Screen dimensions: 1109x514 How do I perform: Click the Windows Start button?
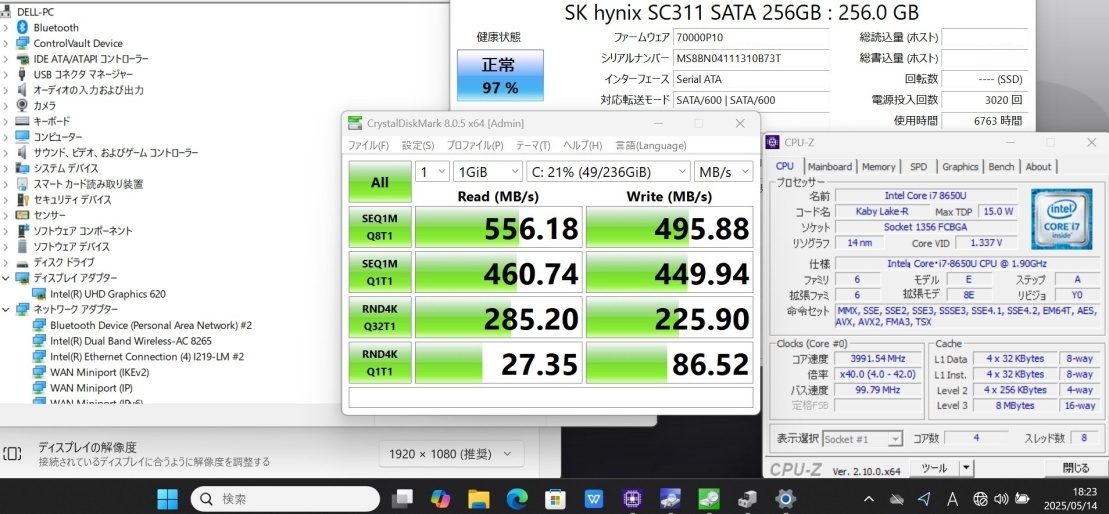(x=167, y=498)
